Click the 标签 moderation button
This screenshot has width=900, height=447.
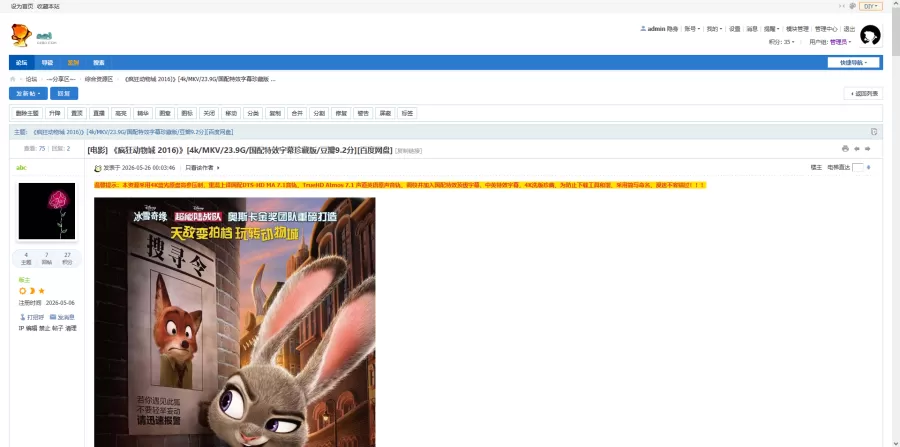(406, 114)
